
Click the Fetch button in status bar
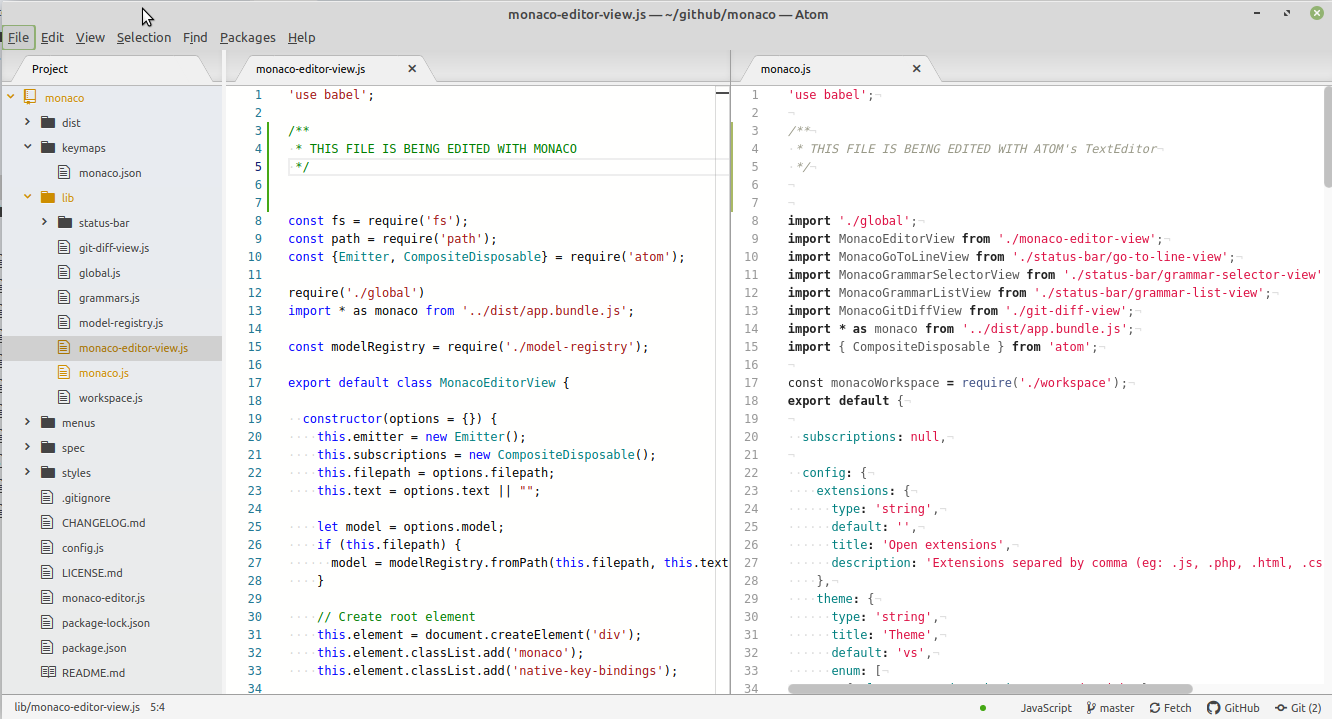coord(1169,707)
